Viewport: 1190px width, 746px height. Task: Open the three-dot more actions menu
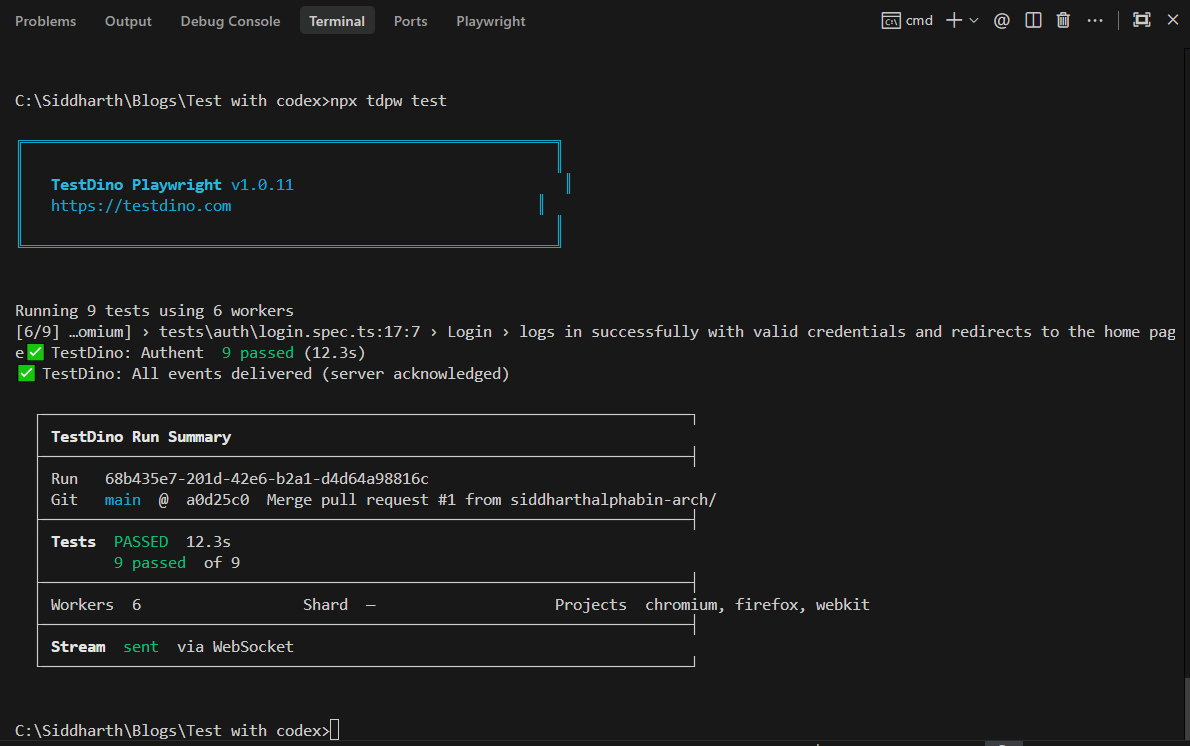pos(1095,20)
